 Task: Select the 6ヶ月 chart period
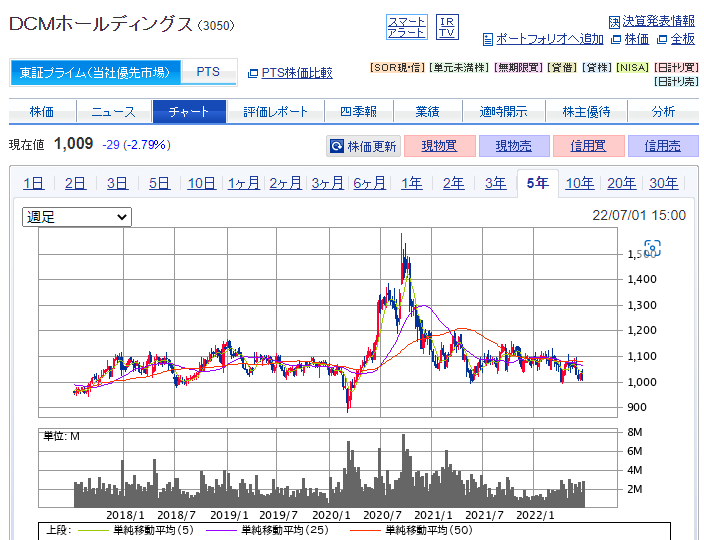pos(370,183)
